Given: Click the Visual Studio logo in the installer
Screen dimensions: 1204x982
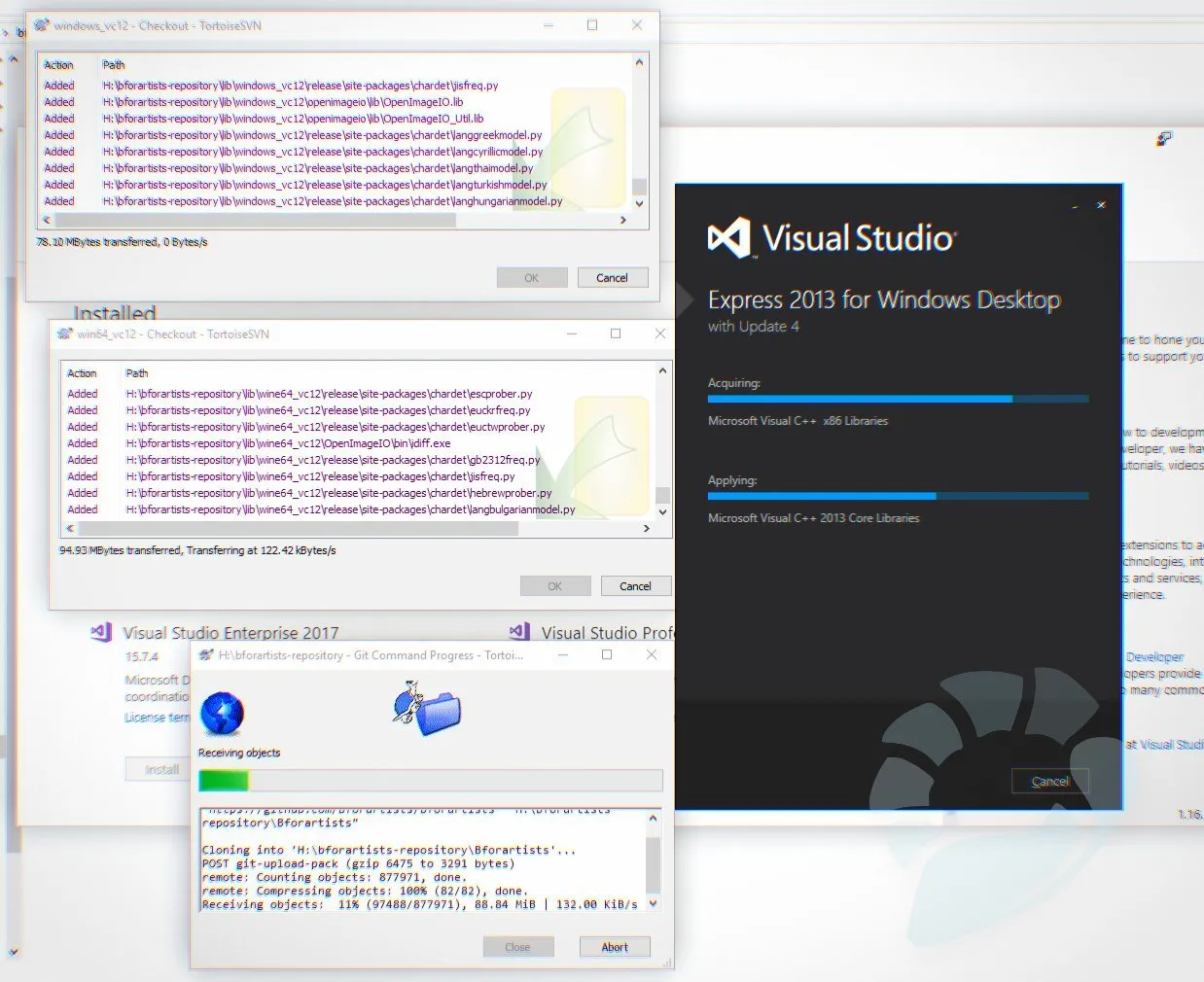Looking at the screenshot, I should pos(728,237).
